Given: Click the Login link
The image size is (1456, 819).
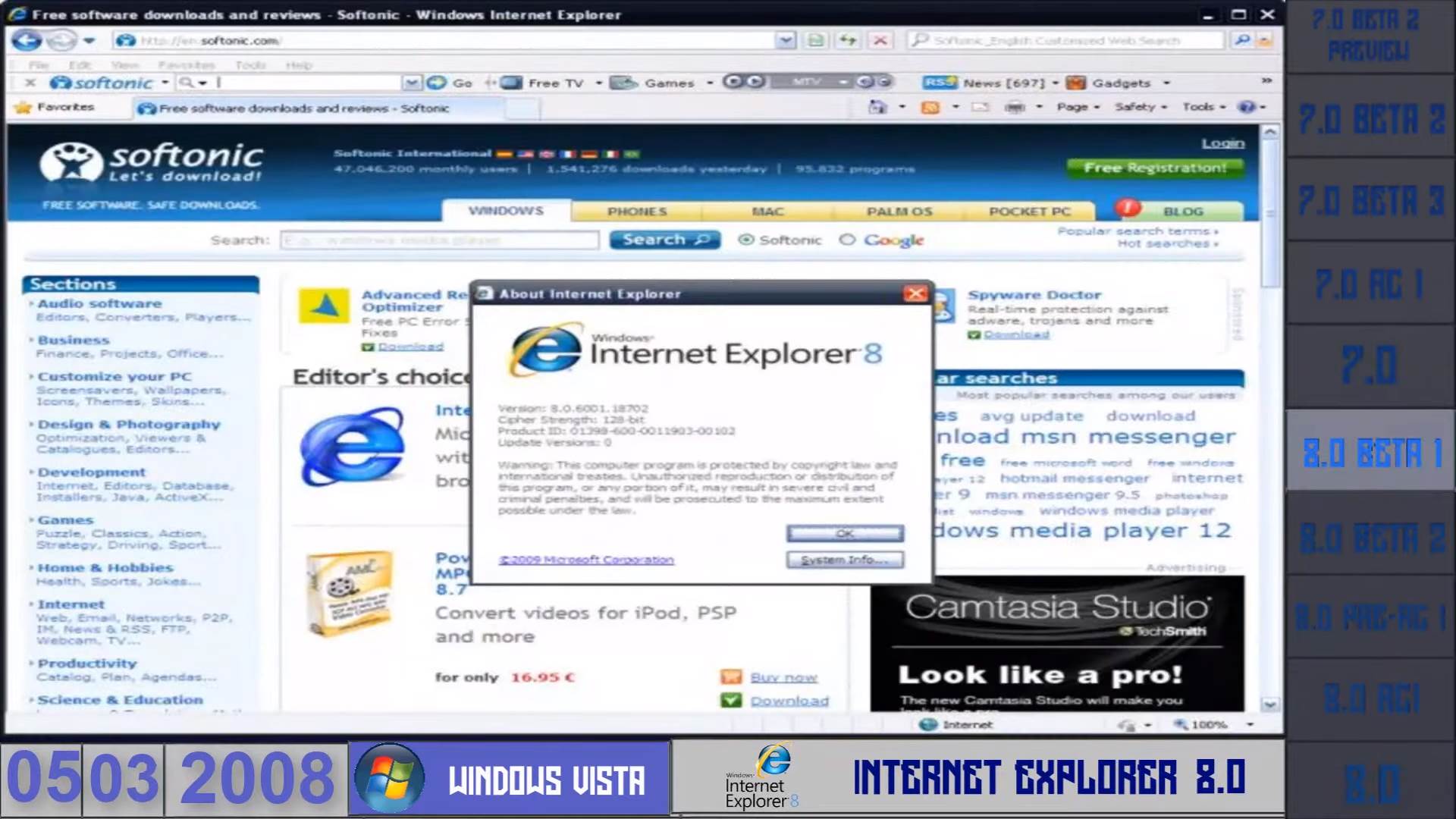Looking at the screenshot, I should click(x=1224, y=143).
